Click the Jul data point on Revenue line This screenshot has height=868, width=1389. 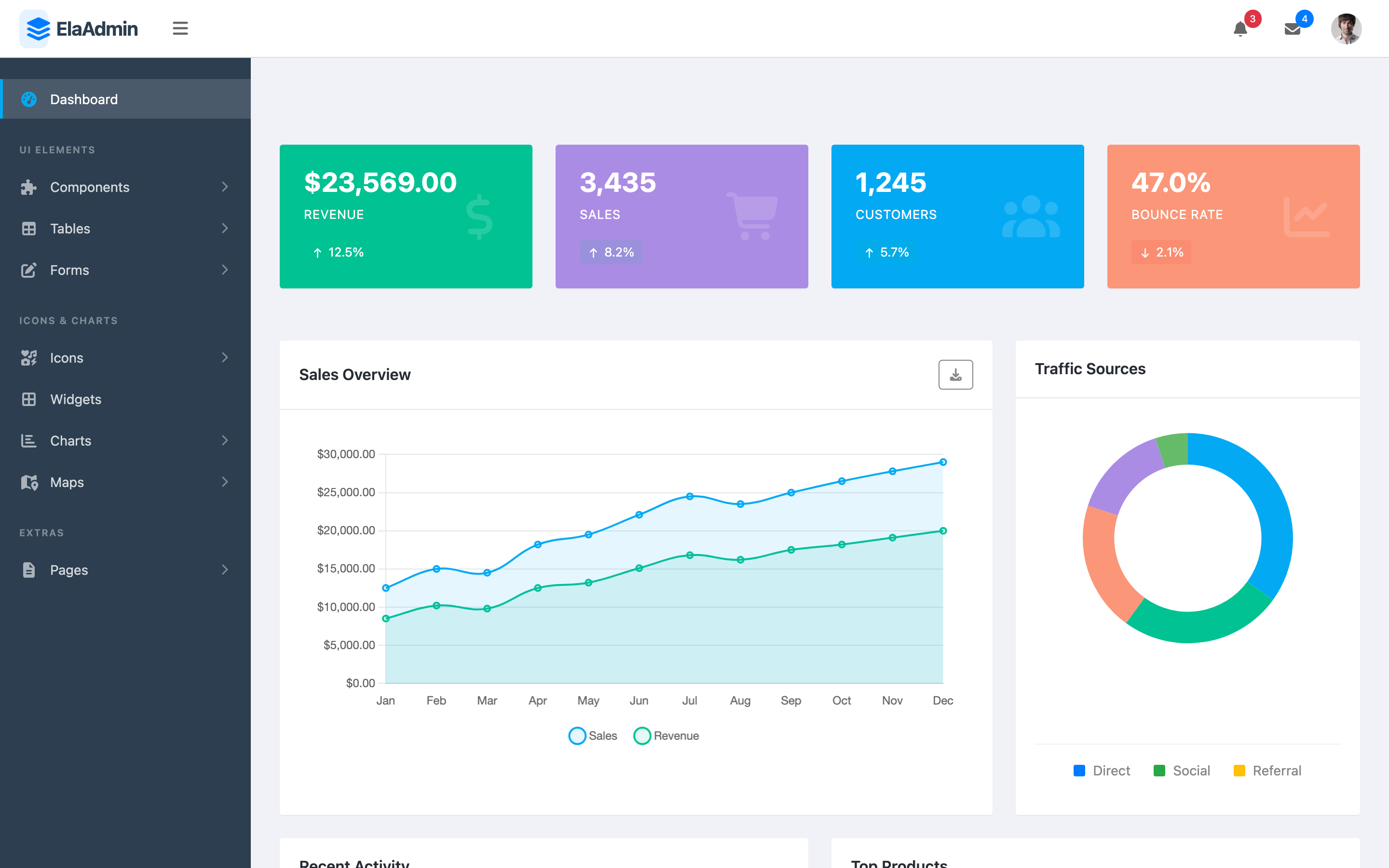pos(689,555)
